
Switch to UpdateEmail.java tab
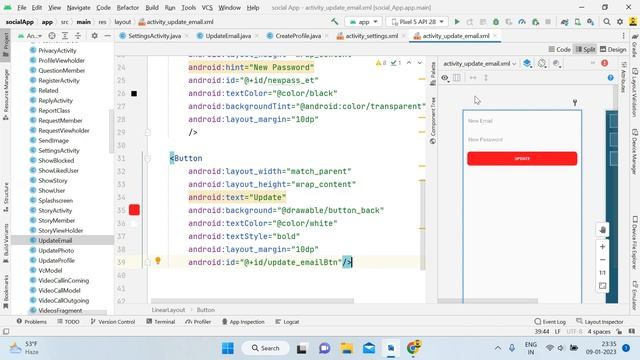tap(228, 36)
